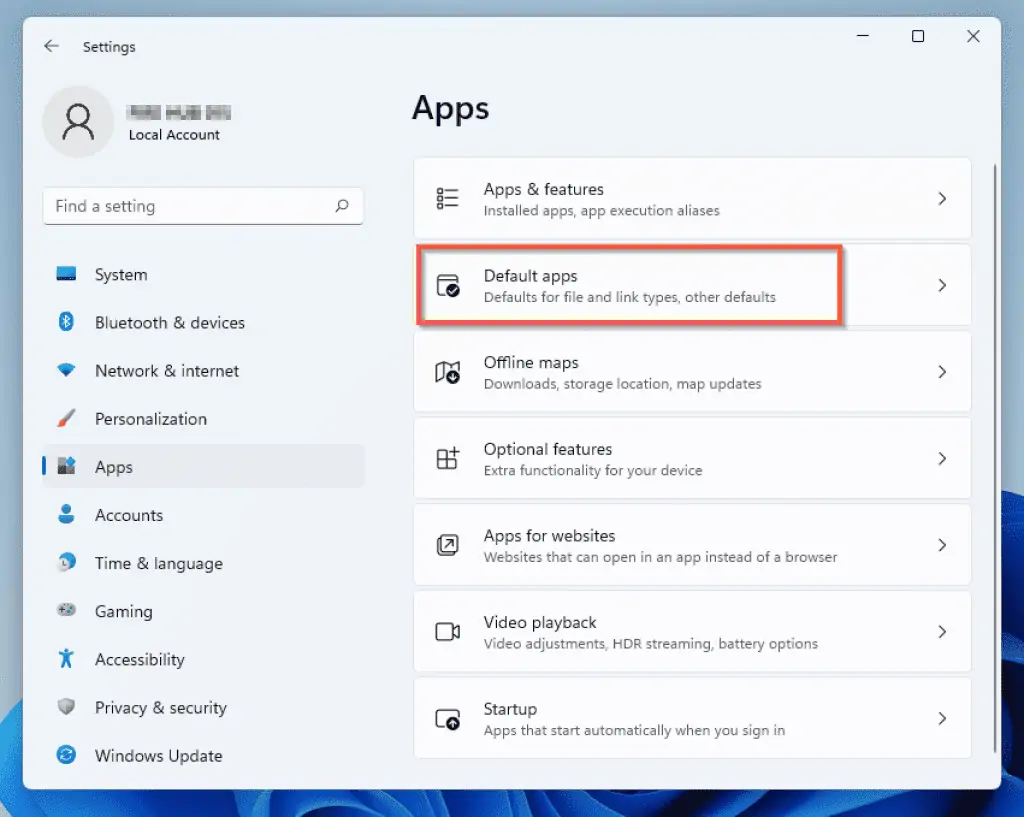Close the Settings window

pos(973,37)
